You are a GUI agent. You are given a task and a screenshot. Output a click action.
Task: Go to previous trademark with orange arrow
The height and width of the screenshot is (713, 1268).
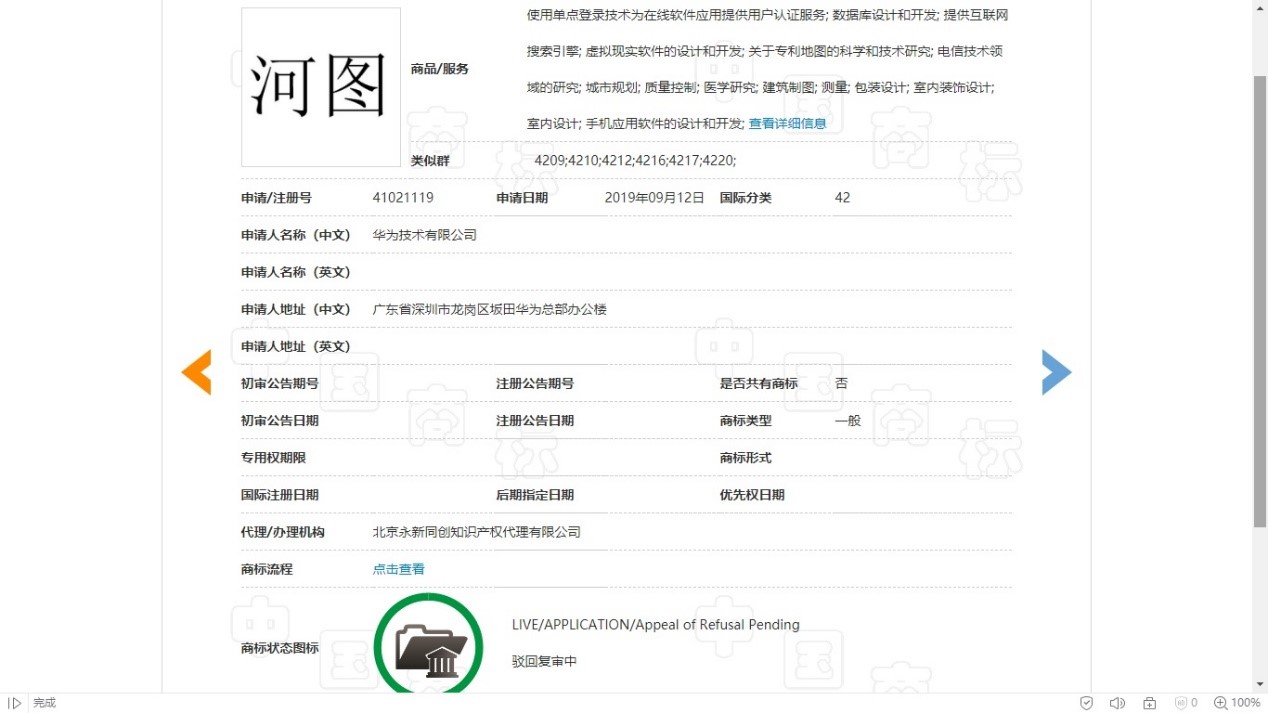coord(196,372)
